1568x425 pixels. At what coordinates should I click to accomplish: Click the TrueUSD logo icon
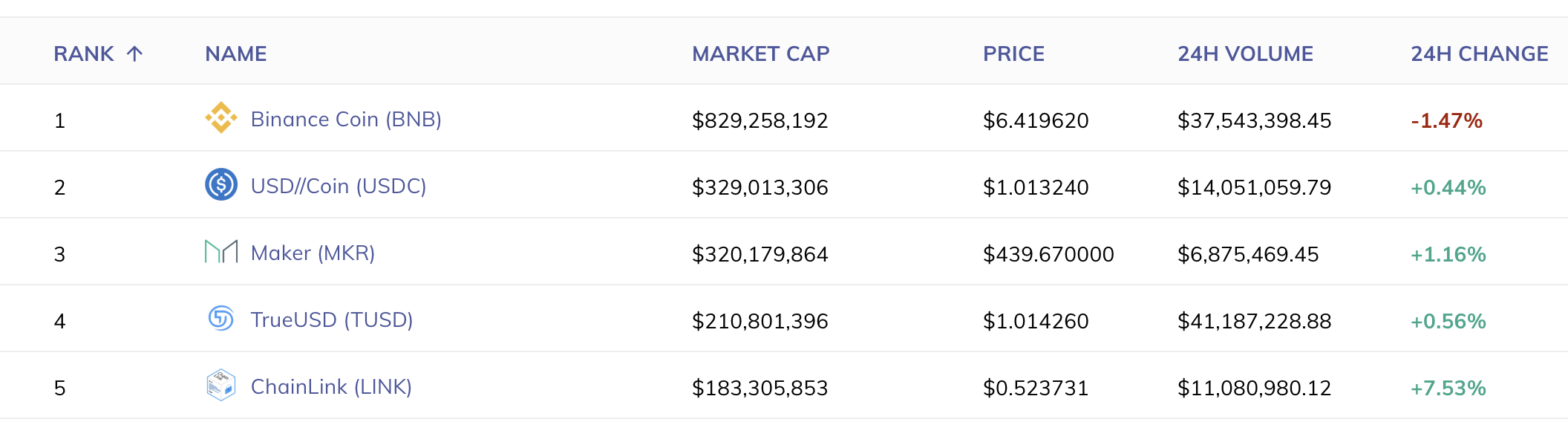(221, 319)
